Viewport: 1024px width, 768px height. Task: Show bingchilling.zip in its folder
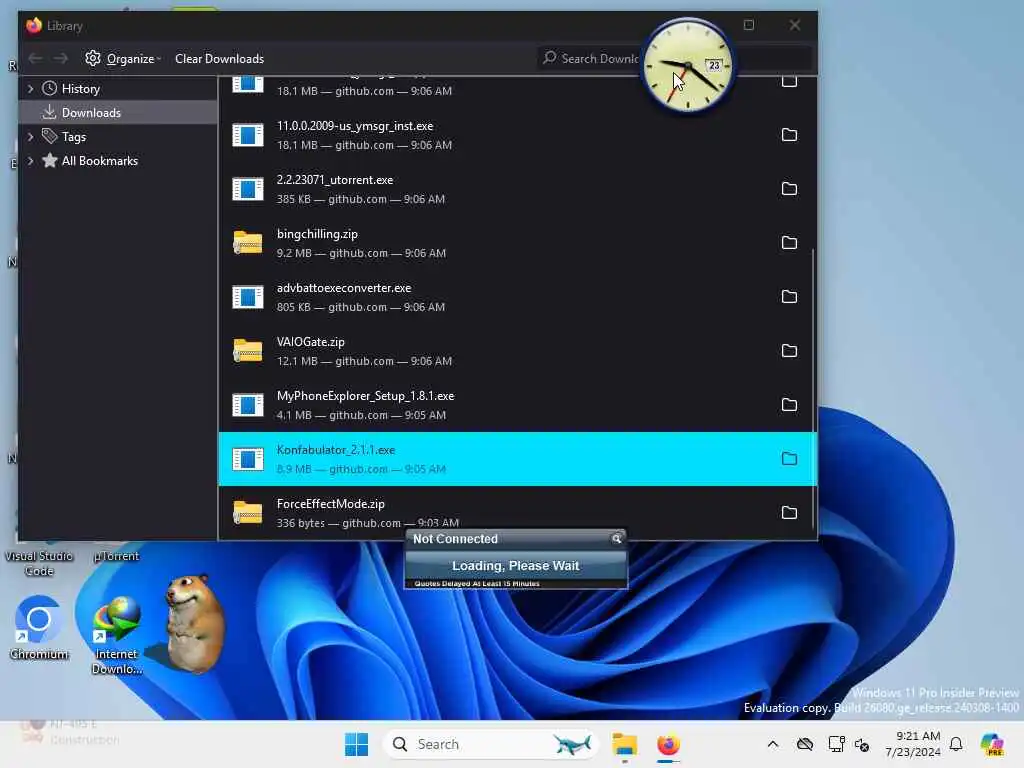[x=789, y=243]
